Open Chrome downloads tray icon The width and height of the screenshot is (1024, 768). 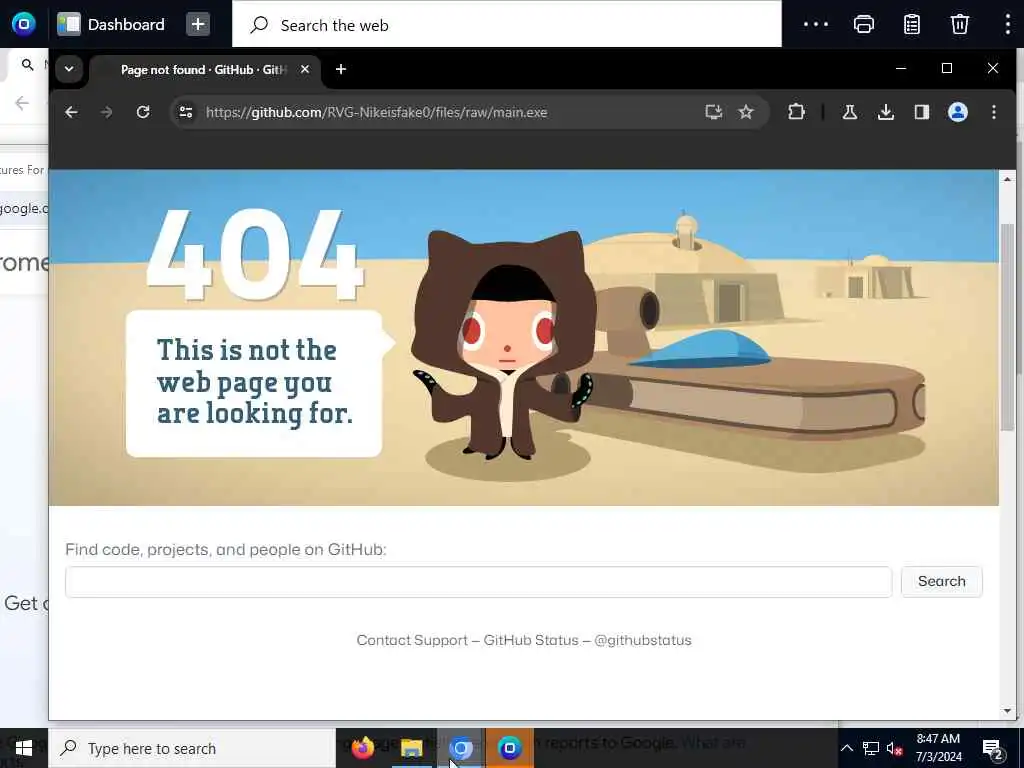pos(886,112)
